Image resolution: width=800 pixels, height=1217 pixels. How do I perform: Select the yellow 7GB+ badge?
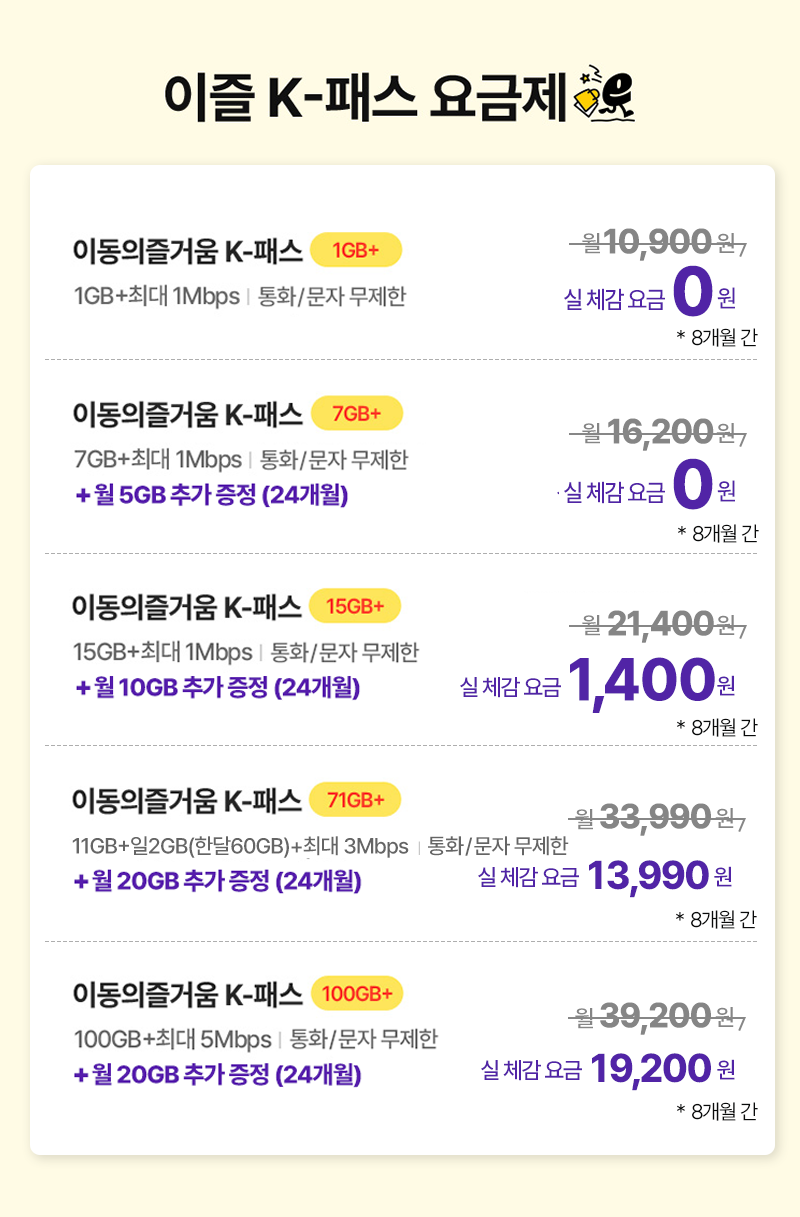point(357,412)
